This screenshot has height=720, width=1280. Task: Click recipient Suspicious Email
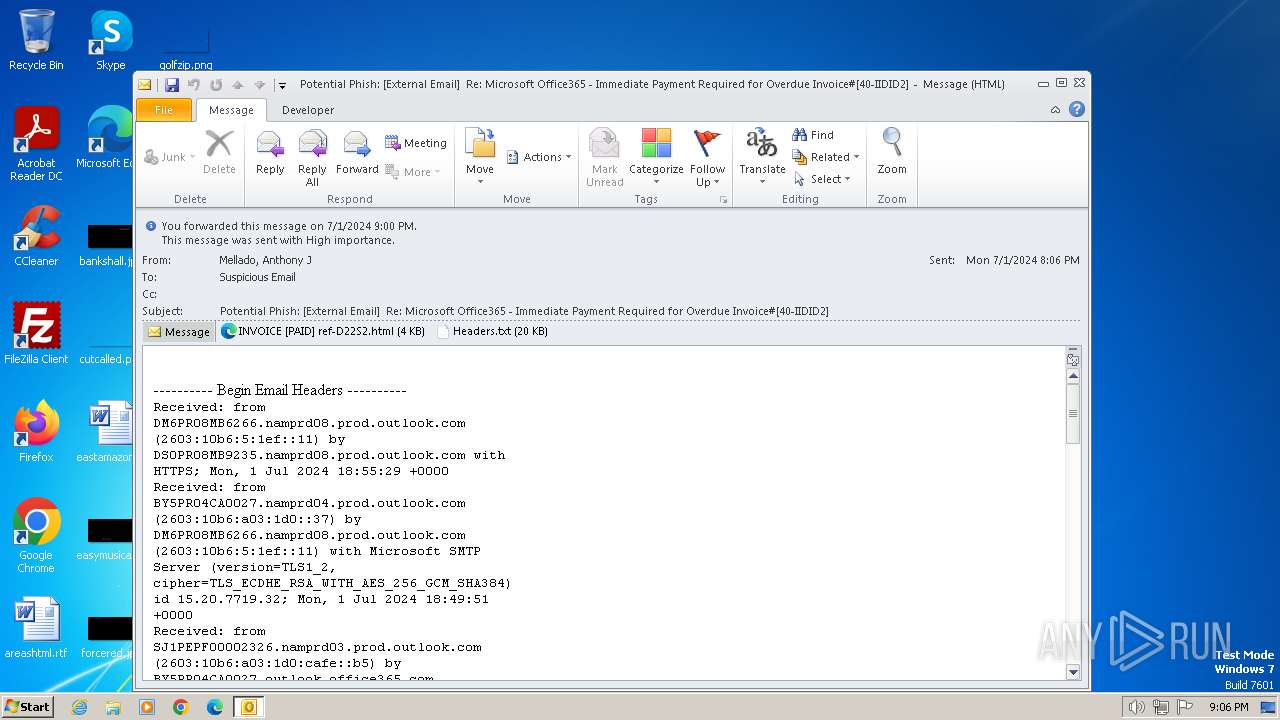pyautogui.click(x=257, y=277)
